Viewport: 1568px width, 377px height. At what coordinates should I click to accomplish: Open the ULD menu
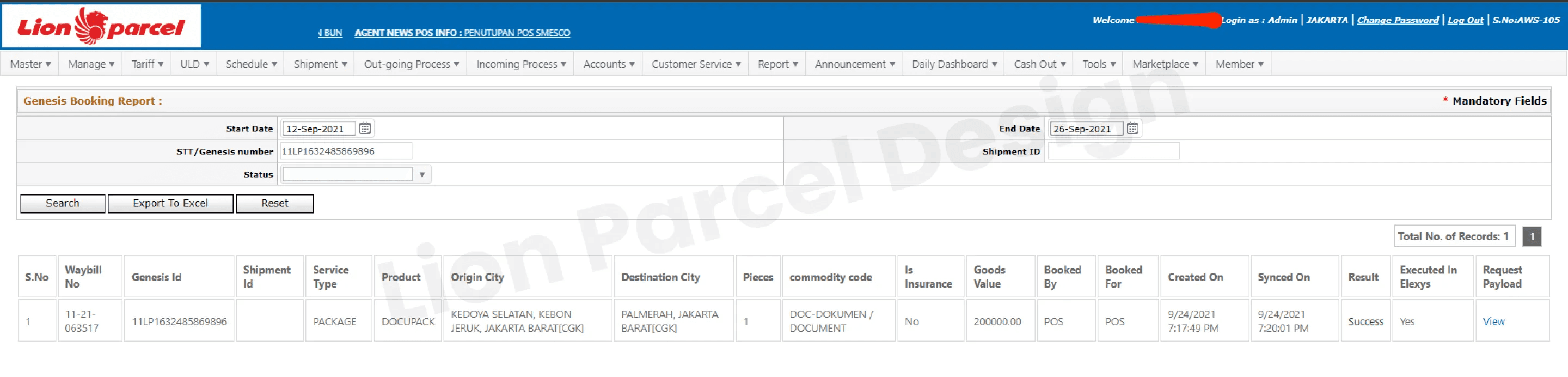click(x=194, y=64)
